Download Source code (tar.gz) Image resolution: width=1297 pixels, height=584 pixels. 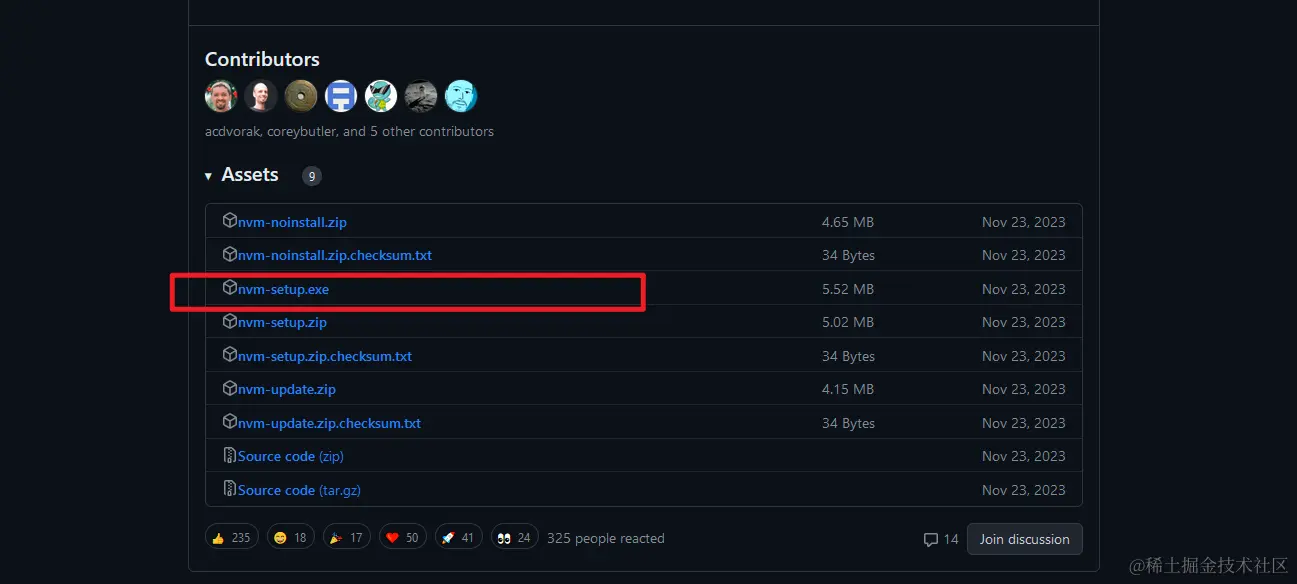(x=299, y=490)
